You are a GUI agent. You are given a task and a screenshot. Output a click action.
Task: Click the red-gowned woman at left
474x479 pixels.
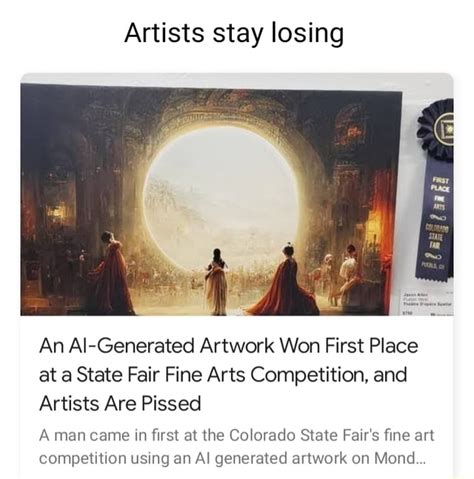(112, 273)
